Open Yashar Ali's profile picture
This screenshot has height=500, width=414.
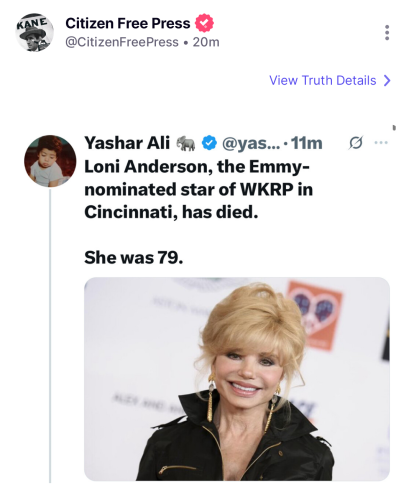(50, 161)
